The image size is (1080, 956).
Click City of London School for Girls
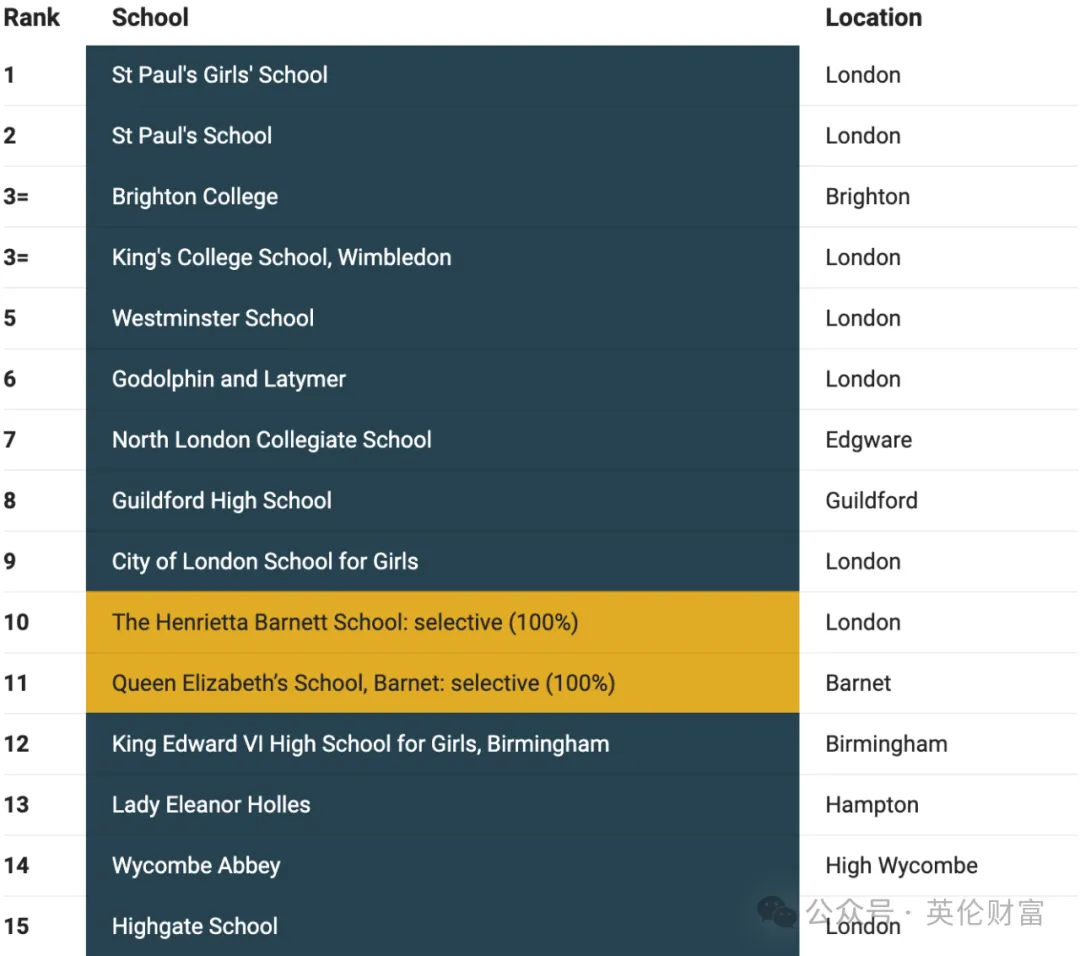[x=265, y=561]
